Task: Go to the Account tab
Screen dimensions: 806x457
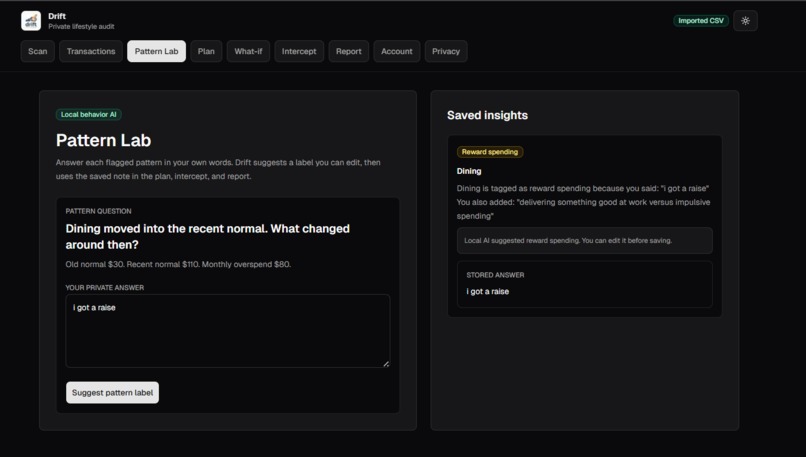Action: pos(397,51)
